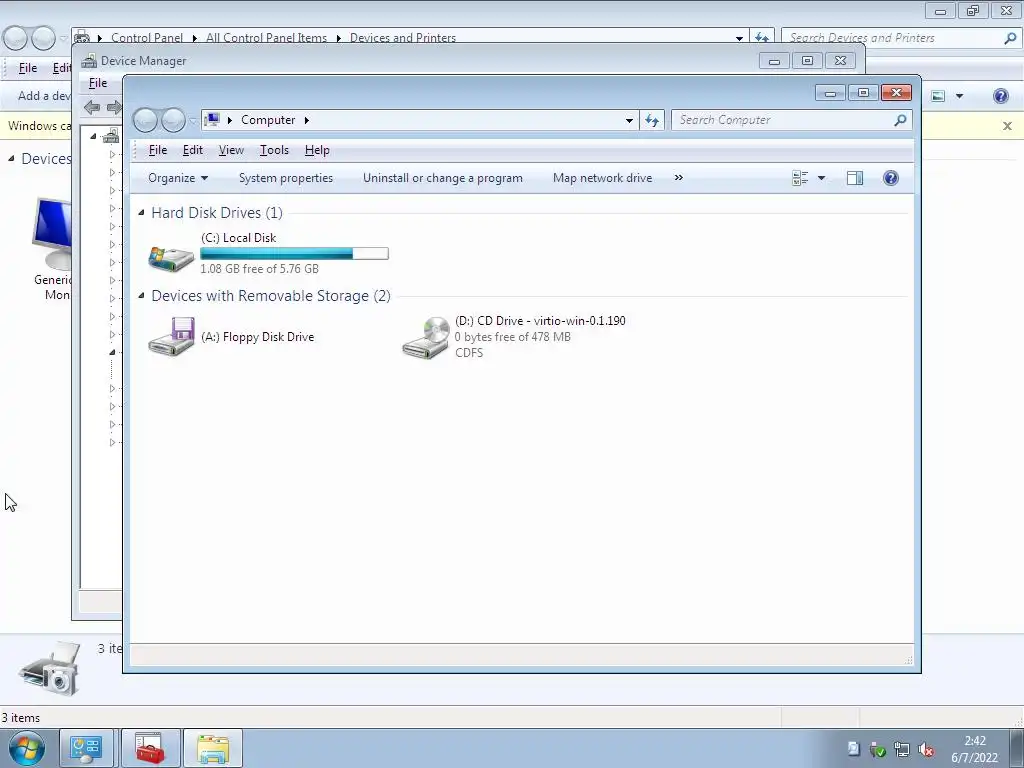Open address history dropdown in Devices and Printers
This screenshot has width=1024, height=768.
coord(739,38)
